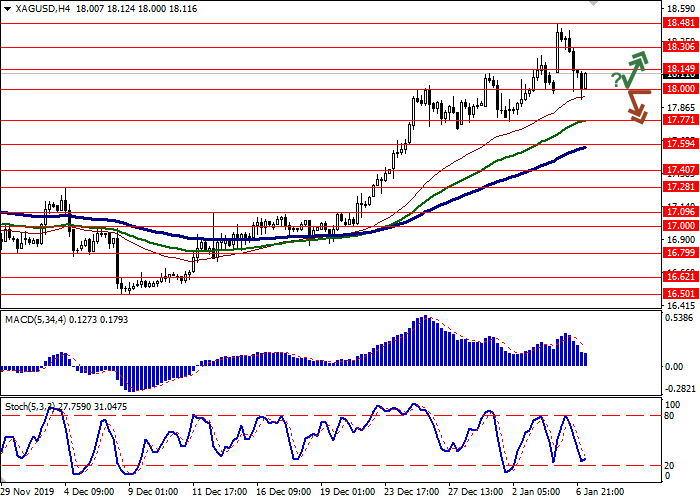Click the 16.799 price level label
The height and width of the screenshot is (500, 700).
[x=679, y=253]
